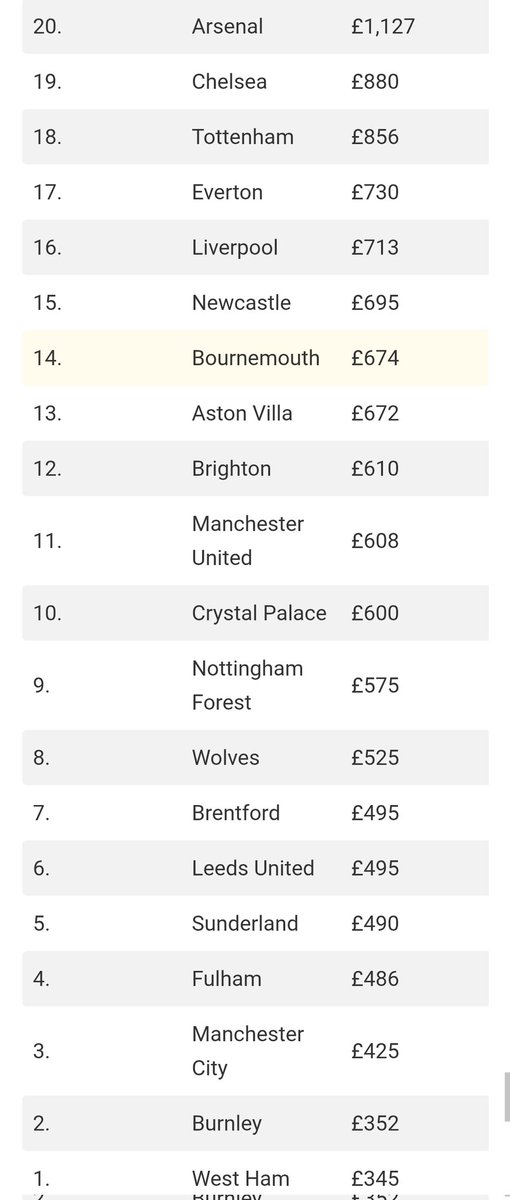Image resolution: width=510 pixels, height=1200 pixels.
Task: Select the Chelsea team name
Action: point(229,82)
